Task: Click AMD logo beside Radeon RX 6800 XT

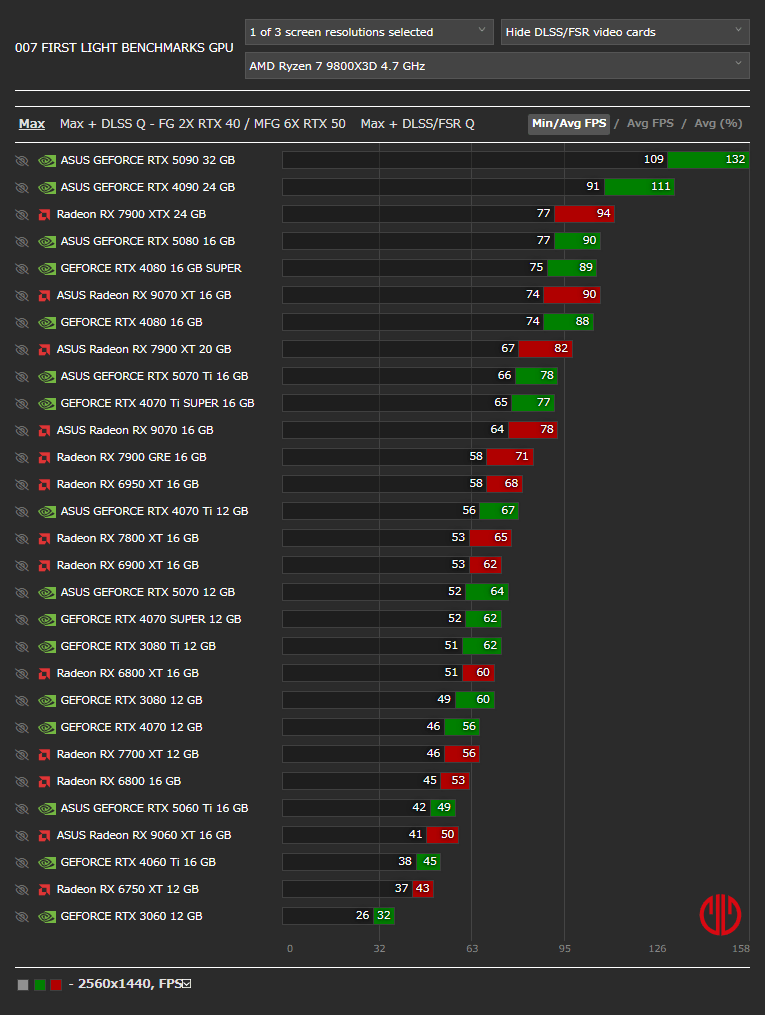Action: click(45, 674)
